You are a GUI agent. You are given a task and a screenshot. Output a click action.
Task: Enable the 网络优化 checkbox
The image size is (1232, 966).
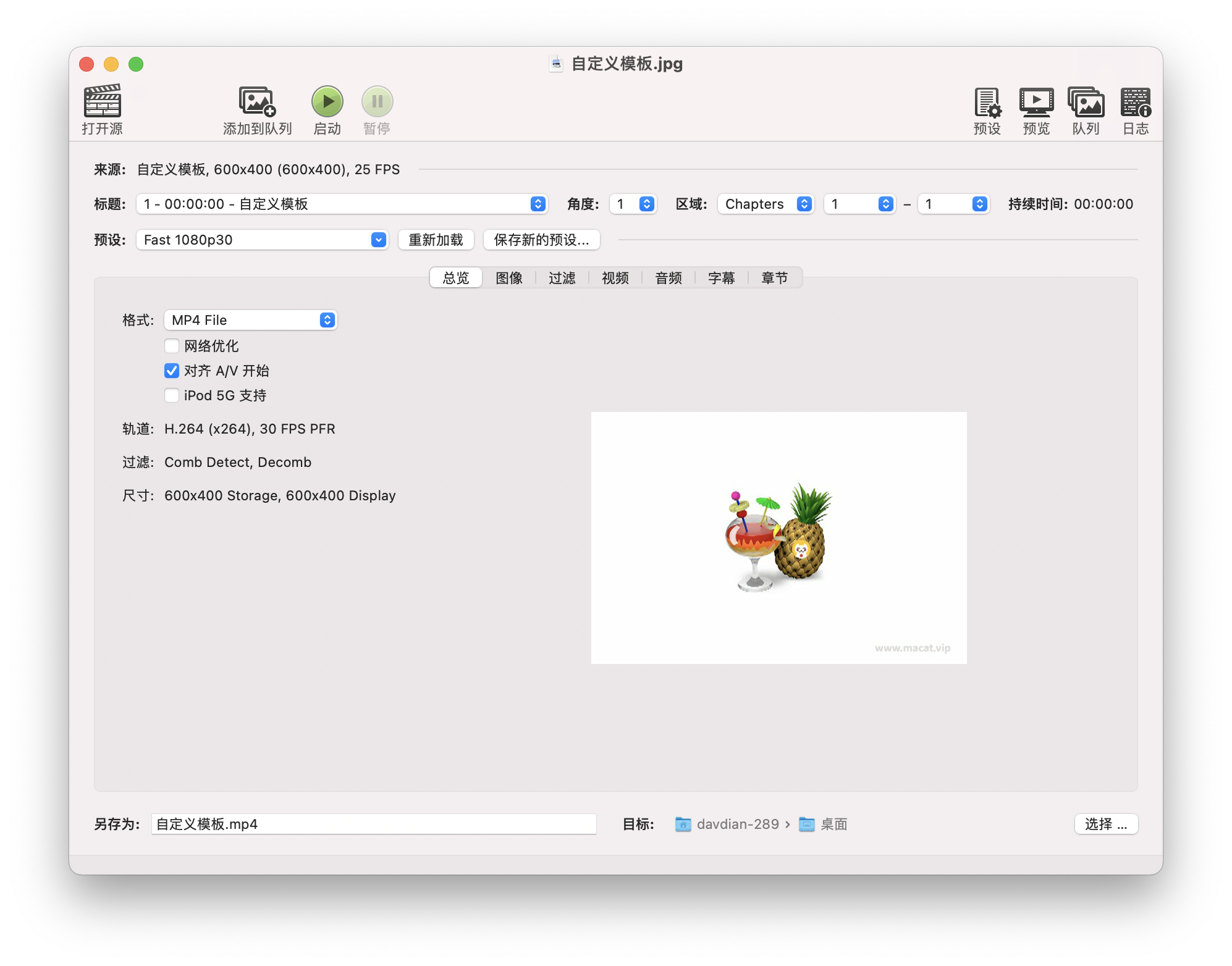[172, 346]
